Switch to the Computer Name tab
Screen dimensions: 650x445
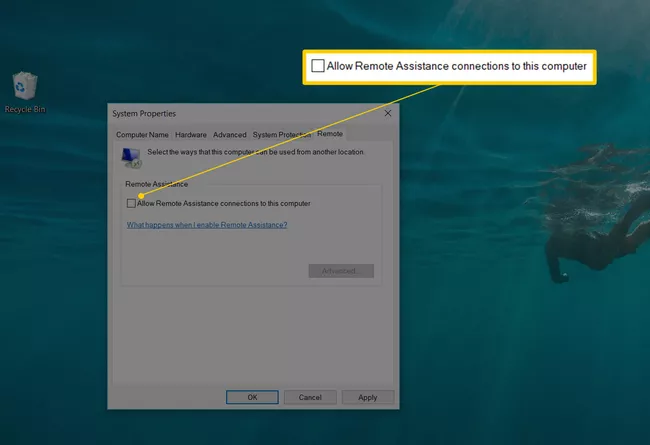[x=142, y=135]
